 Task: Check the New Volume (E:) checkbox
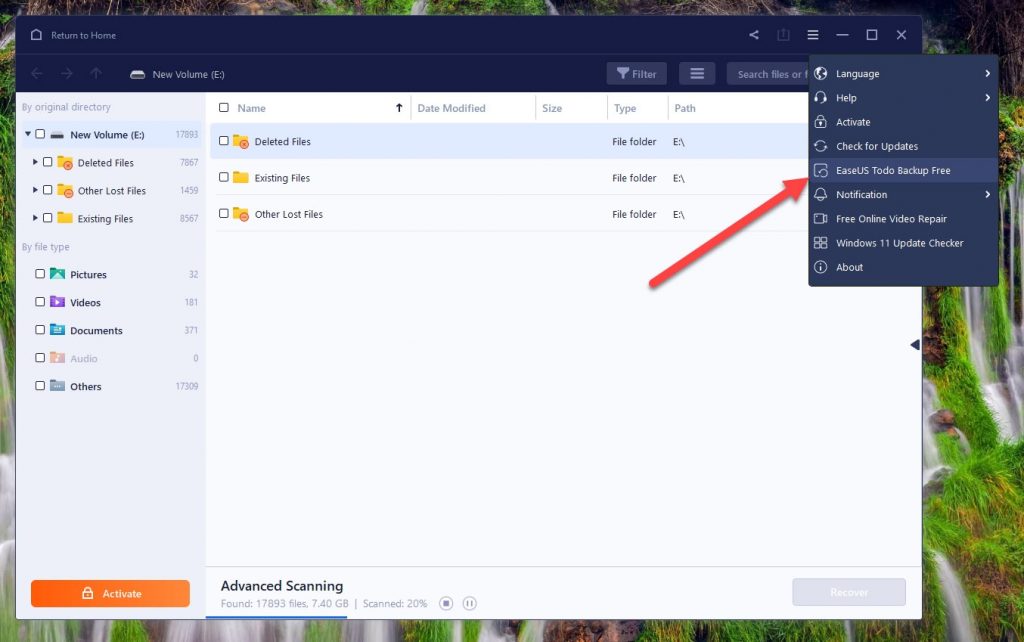[41, 134]
